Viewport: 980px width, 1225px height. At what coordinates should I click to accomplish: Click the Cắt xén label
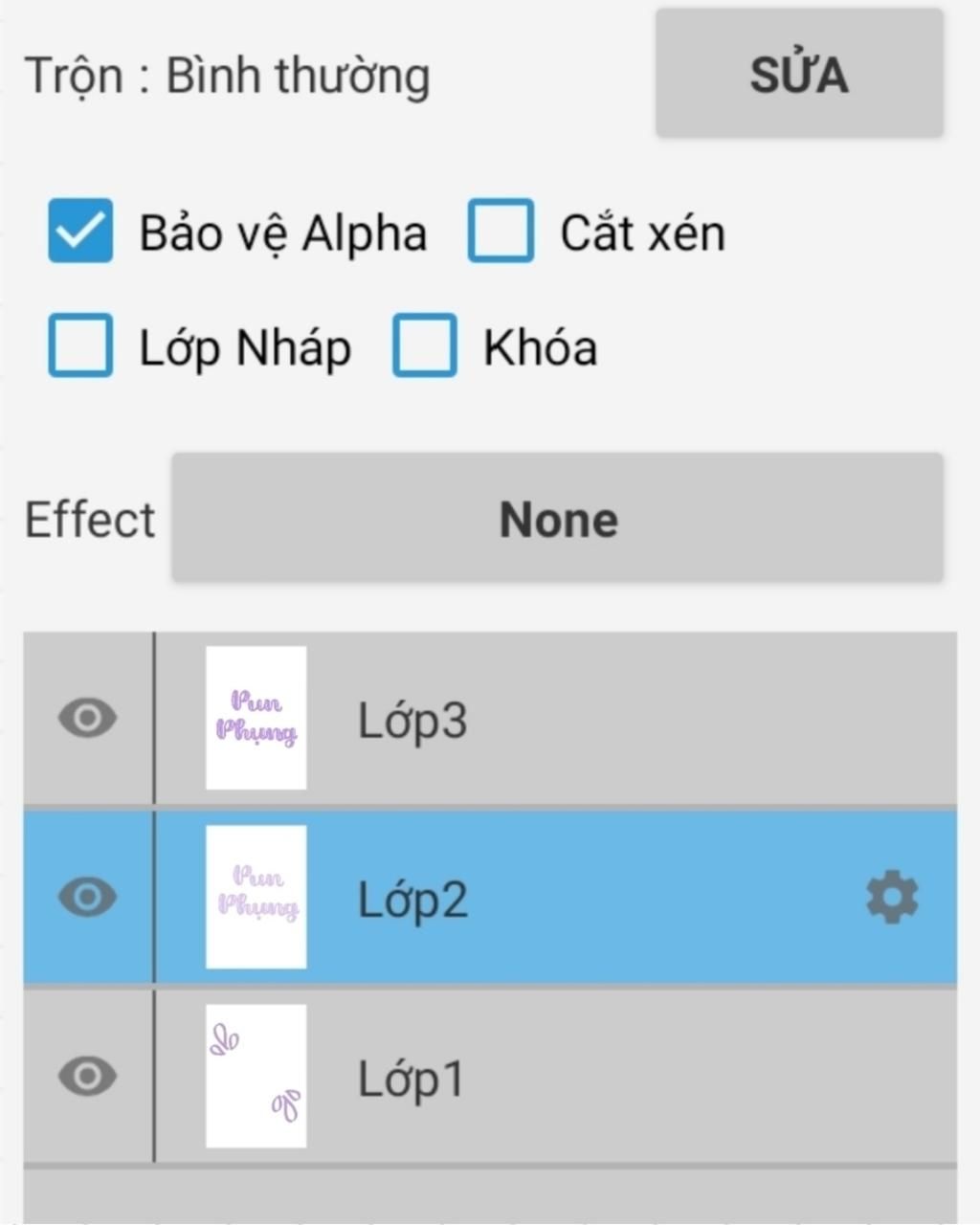(643, 234)
